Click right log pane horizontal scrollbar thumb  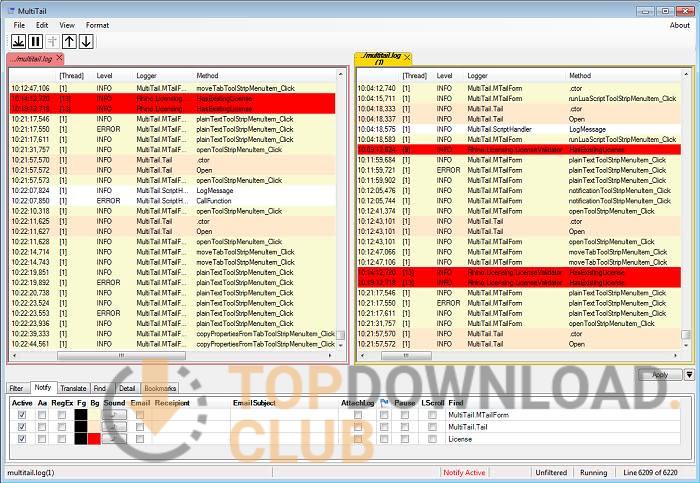point(406,355)
